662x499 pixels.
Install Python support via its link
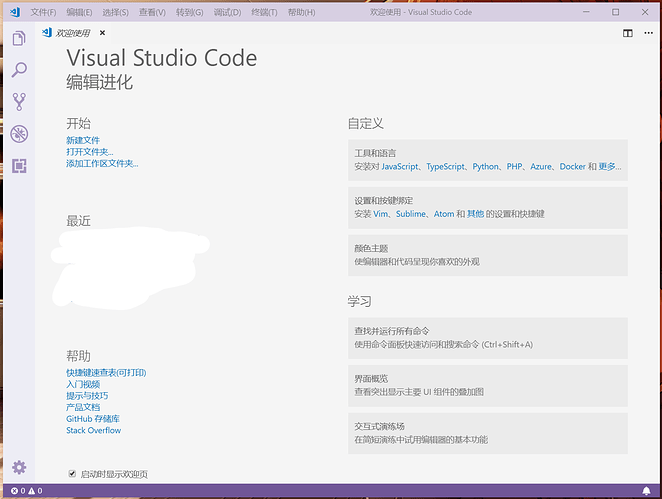pyautogui.click(x=485, y=167)
